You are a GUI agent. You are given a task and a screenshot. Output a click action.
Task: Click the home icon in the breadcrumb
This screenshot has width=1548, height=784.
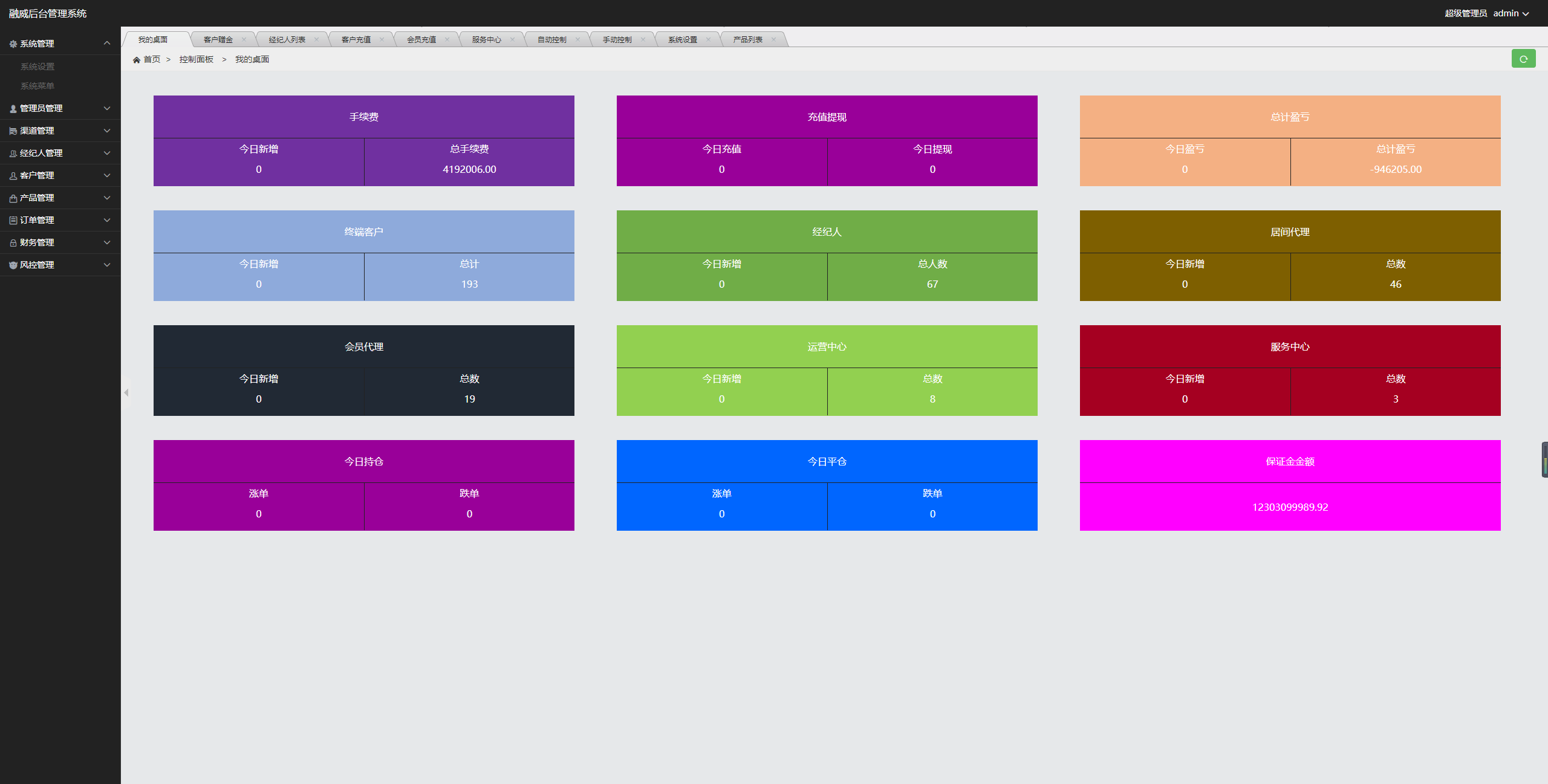(137, 60)
